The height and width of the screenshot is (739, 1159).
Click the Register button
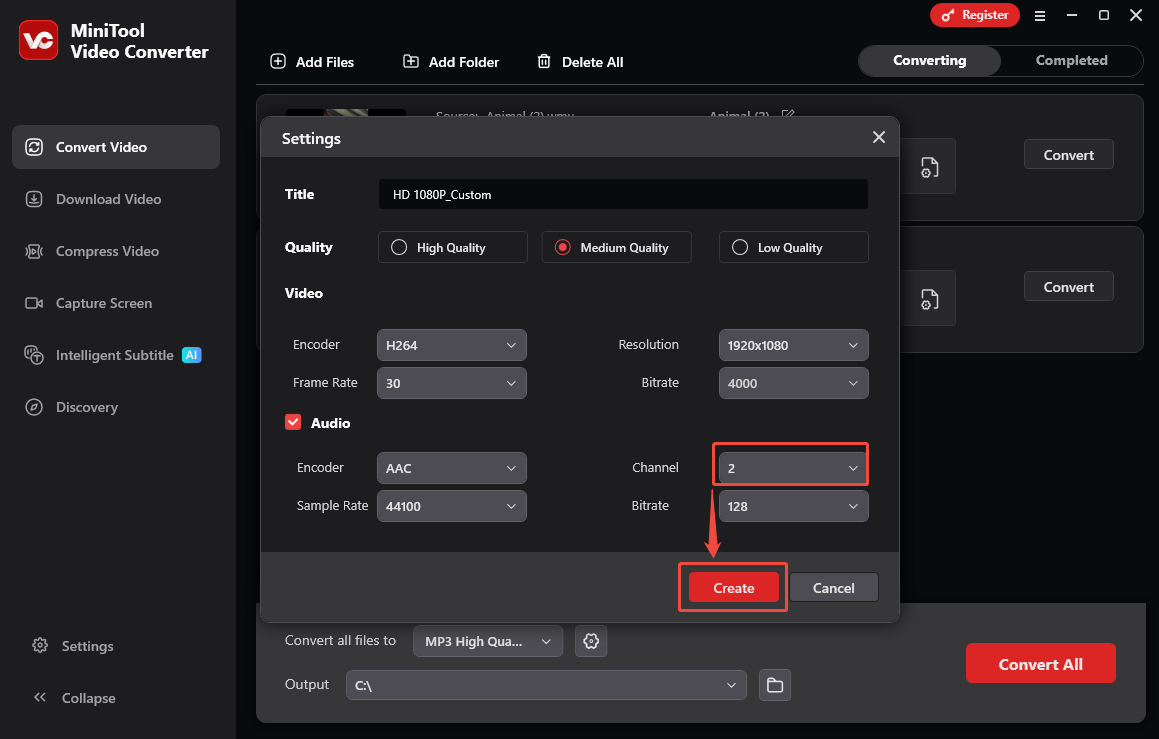[974, 15]
